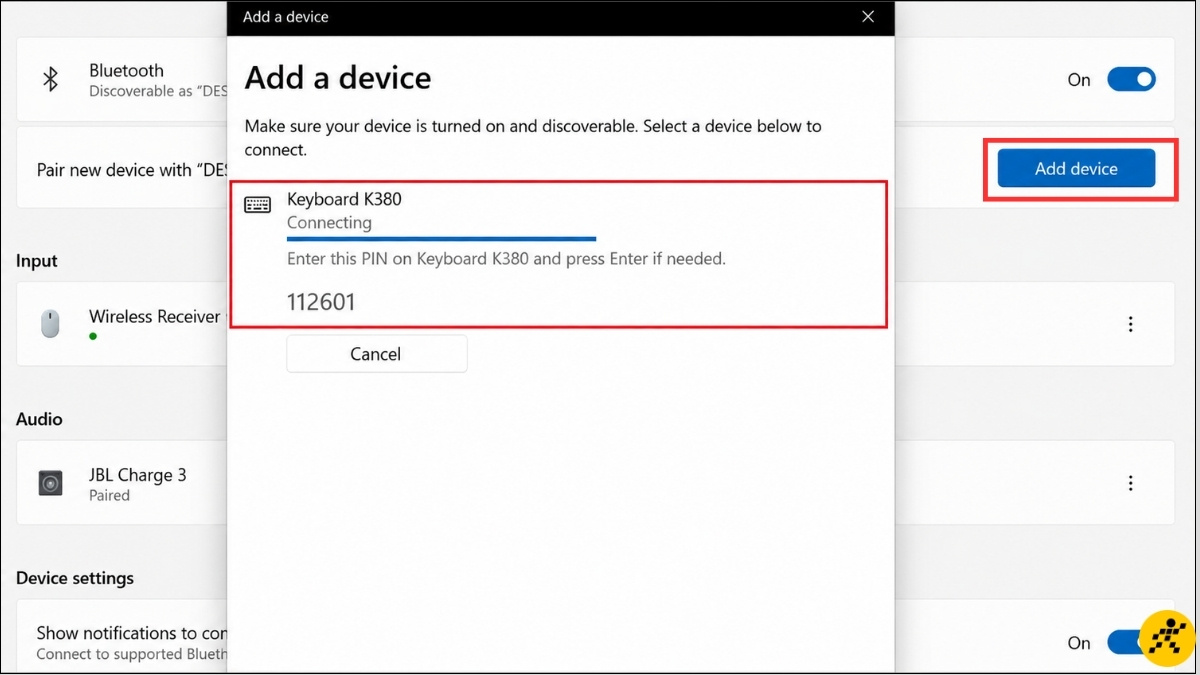Image resolution: width=1200 pixels, height=675 pixels.
Task: Select the Keyboard K380 device name
Action: 344,199
